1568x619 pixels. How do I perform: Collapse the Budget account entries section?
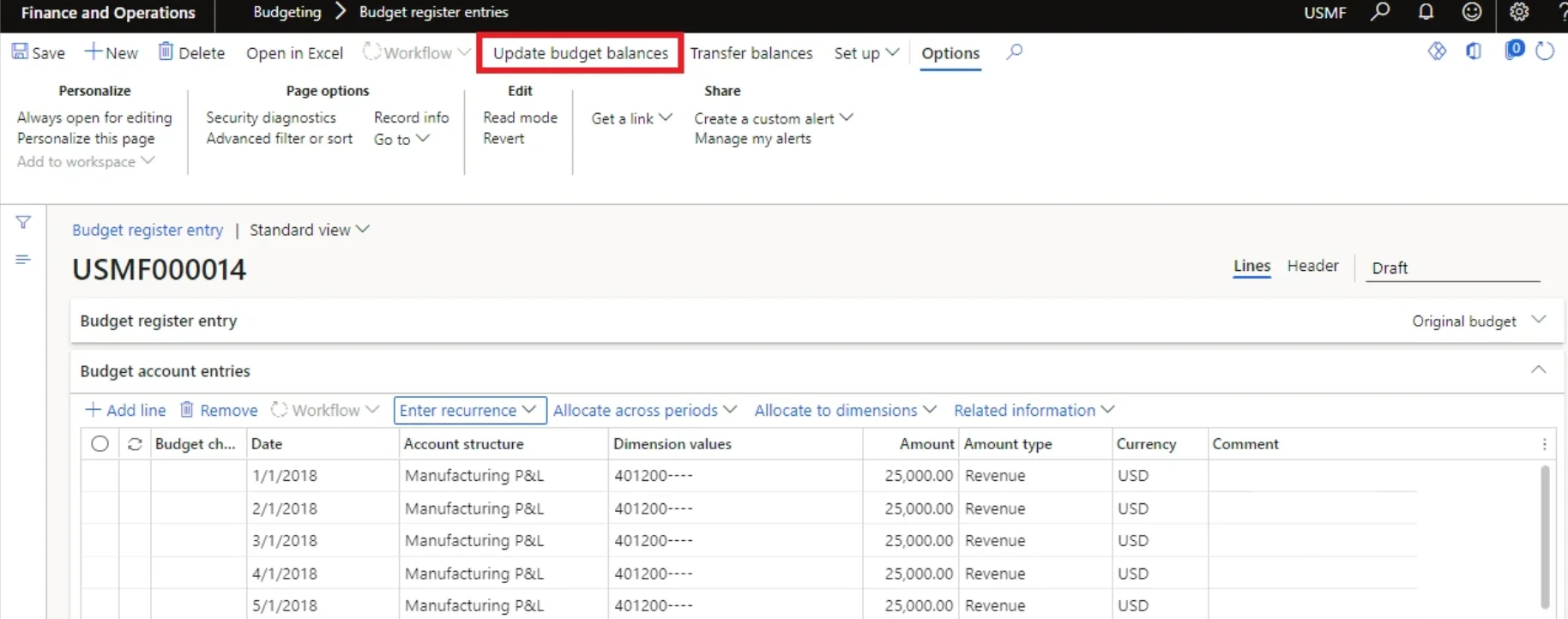click(x=1538, y=370)
